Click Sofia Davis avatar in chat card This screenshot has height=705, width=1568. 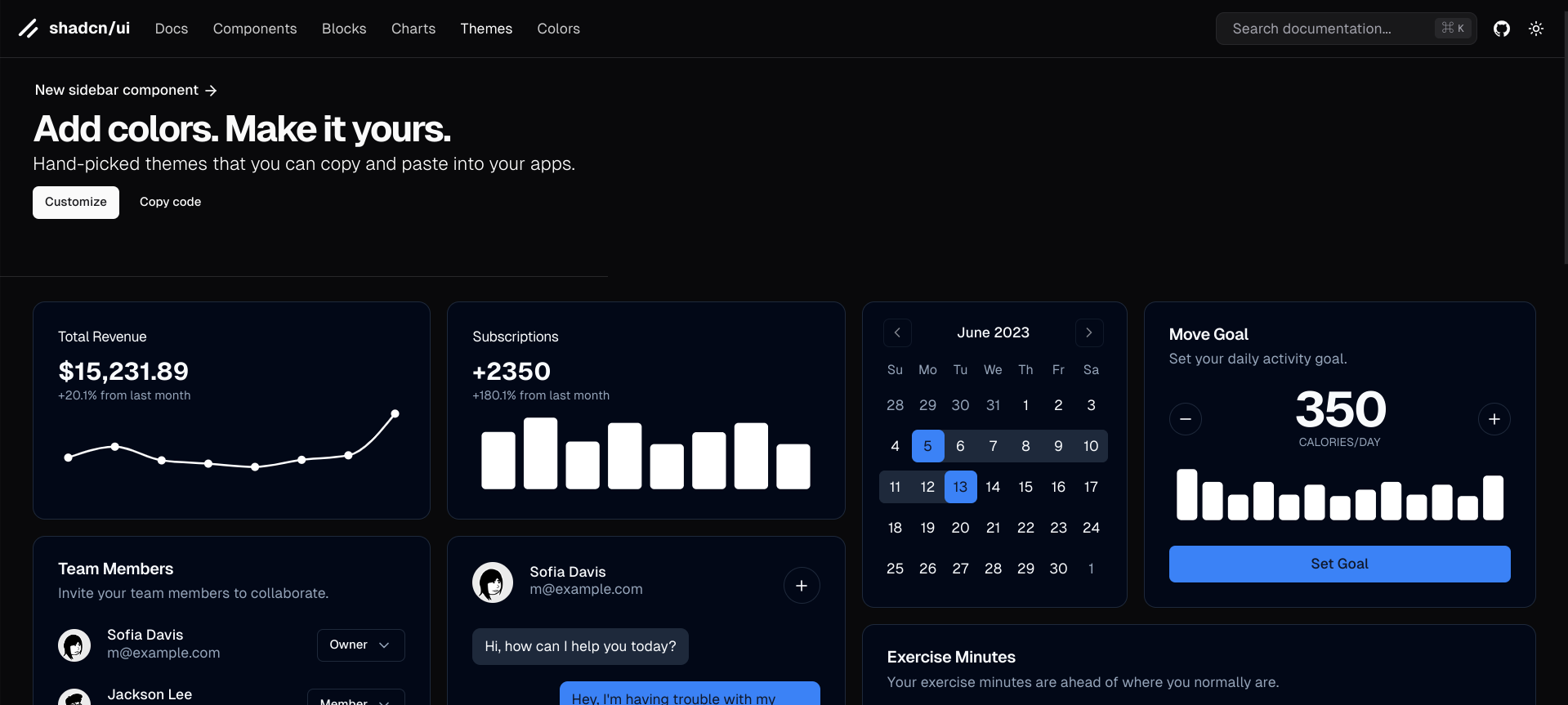click(493, 582)
